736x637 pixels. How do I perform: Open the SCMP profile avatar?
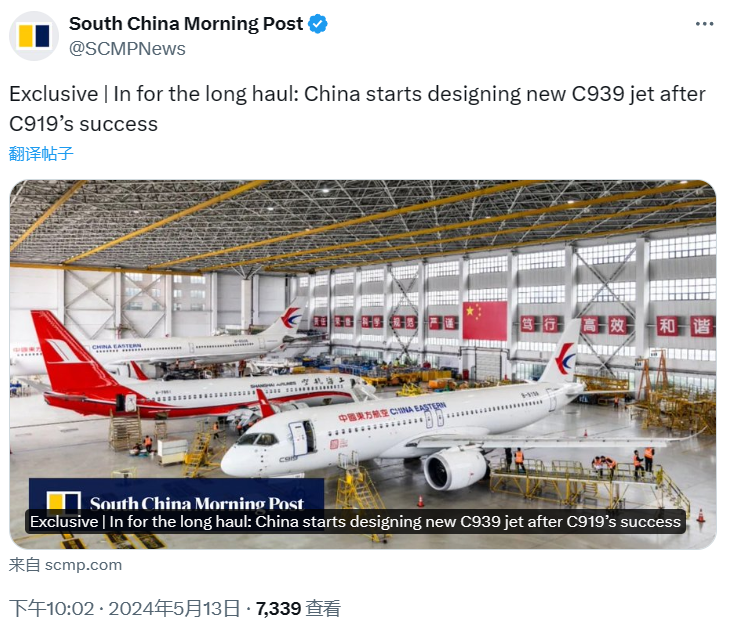coord(34,36)
